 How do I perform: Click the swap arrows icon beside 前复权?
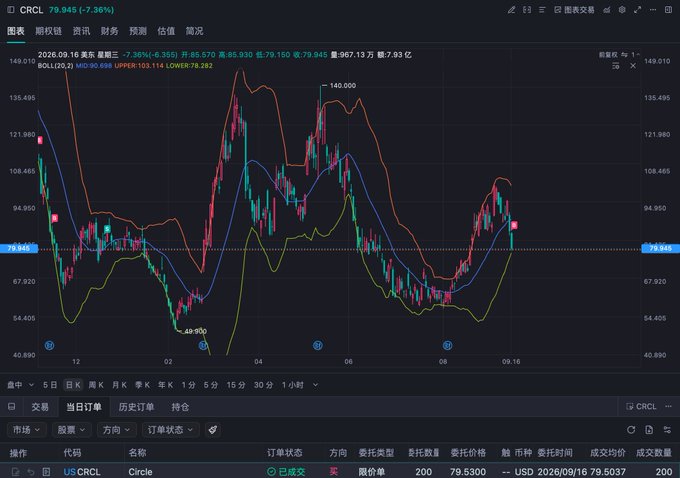[x=624, y=55]
